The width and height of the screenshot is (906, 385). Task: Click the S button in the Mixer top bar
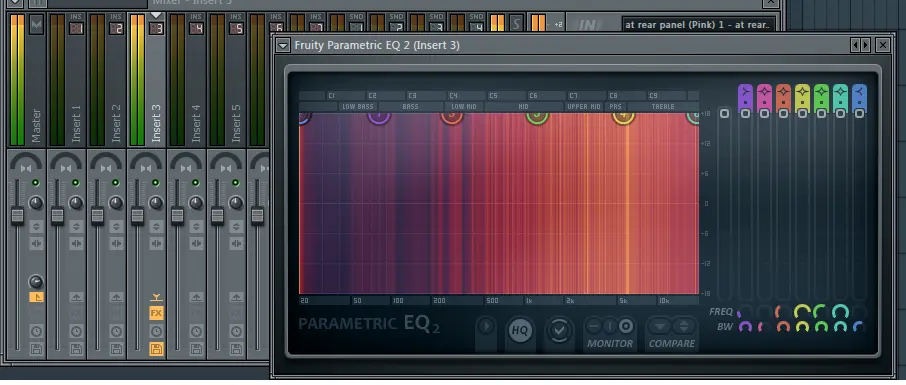click(x=517, y=24)
